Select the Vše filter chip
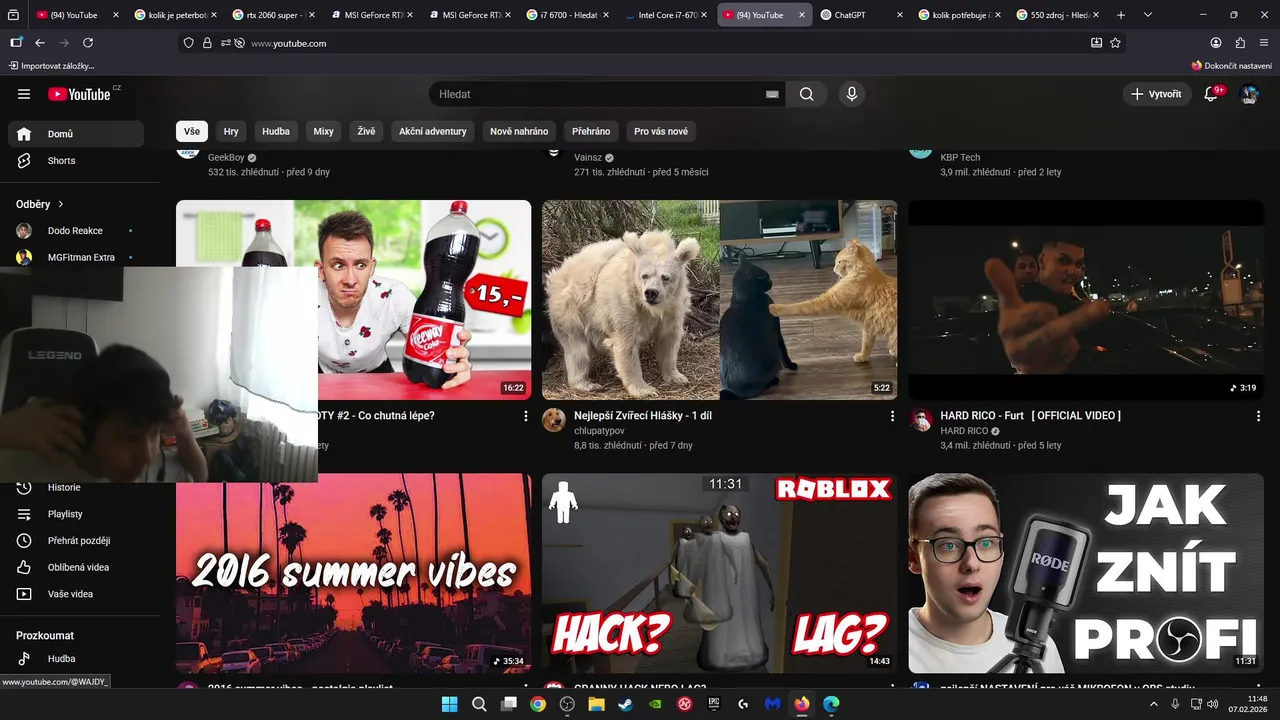1280x720 pixels. [x=191, y=131]
